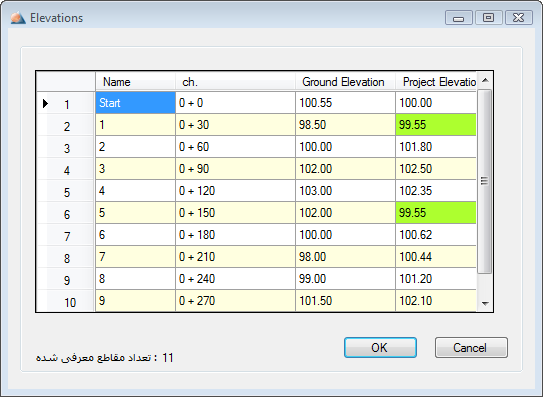The image size is (543, 397).
Task: Close the Elevations window
Action: (519, 18)
